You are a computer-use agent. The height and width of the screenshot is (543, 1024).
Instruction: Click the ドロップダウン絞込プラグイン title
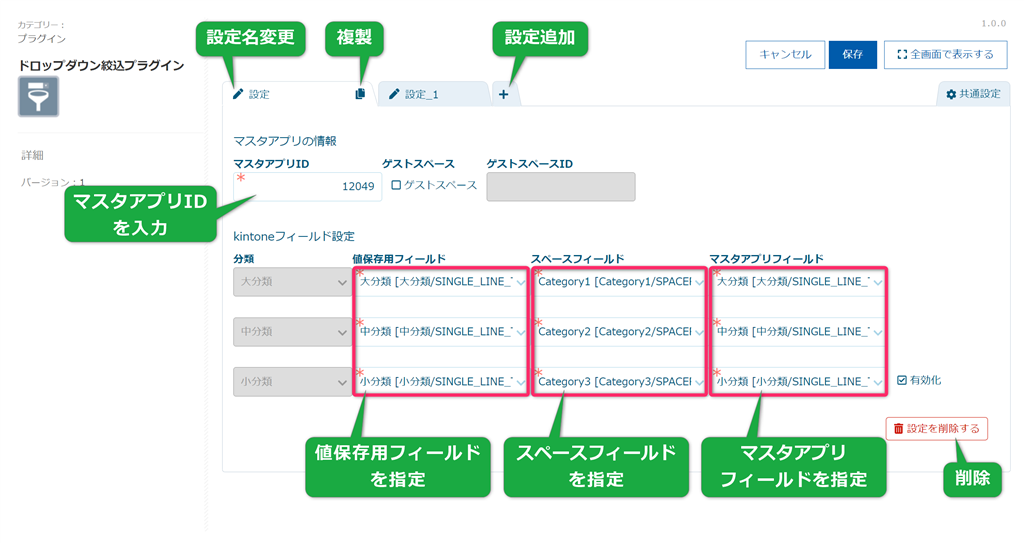[x=101, y=65]
